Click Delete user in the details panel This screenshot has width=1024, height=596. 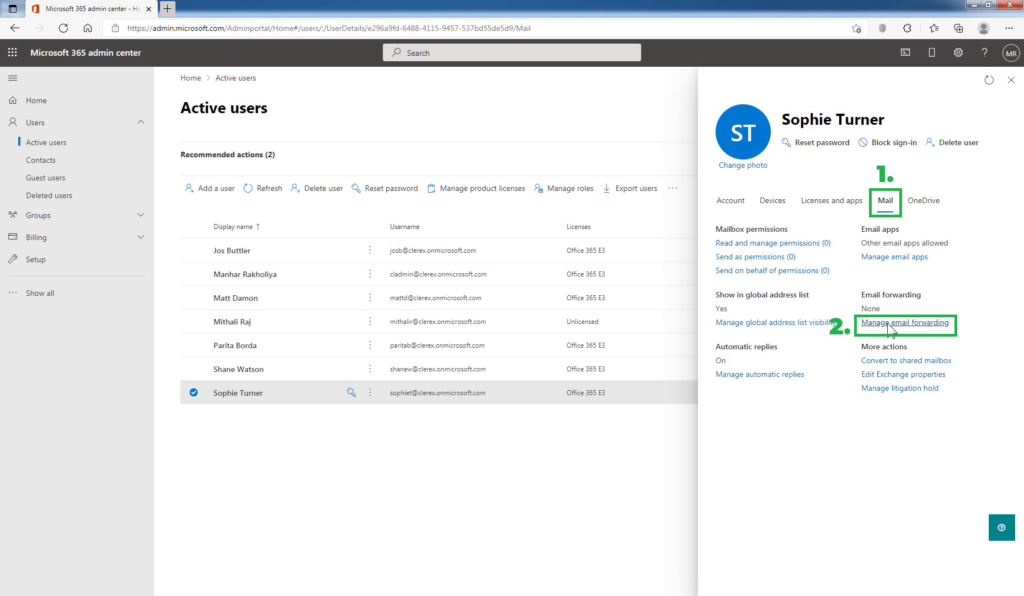tap(952, 142)
